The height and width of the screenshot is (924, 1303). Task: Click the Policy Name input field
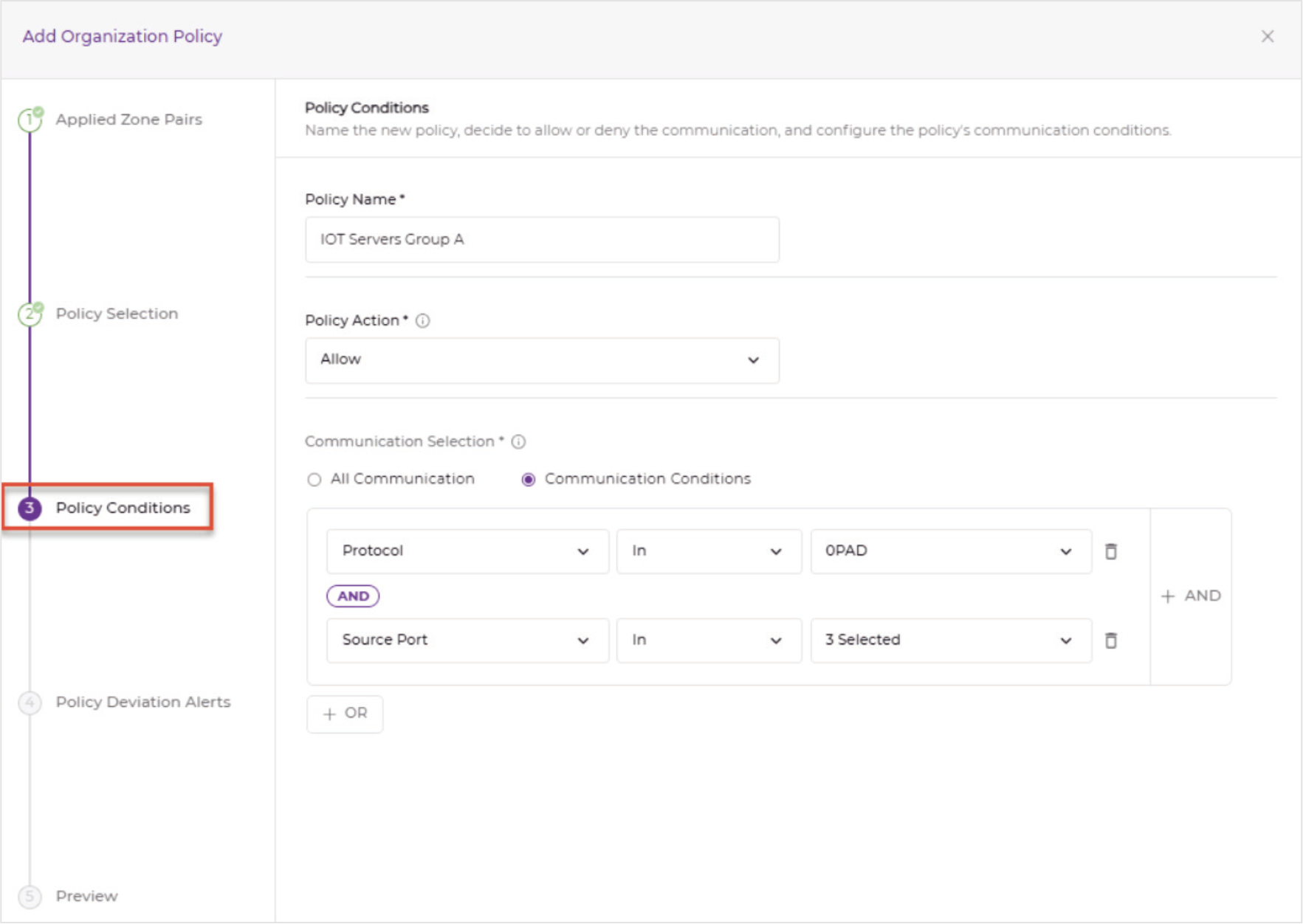542,239
